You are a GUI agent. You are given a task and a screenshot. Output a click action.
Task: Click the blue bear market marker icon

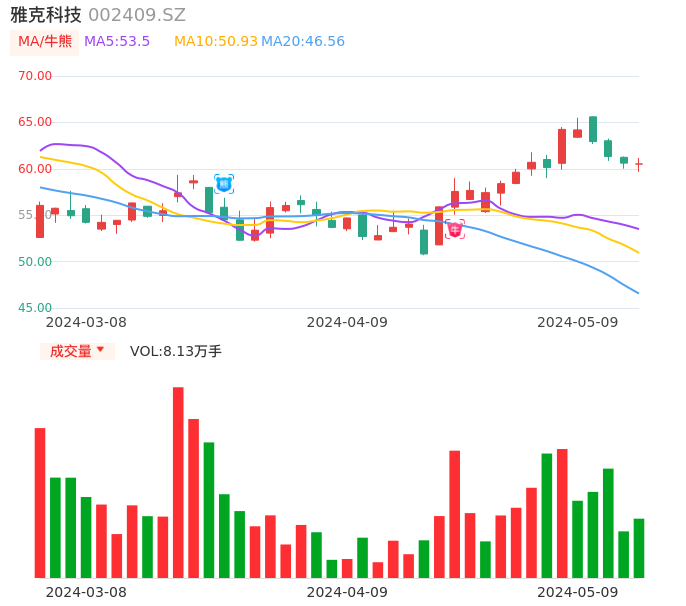(224, 184)
